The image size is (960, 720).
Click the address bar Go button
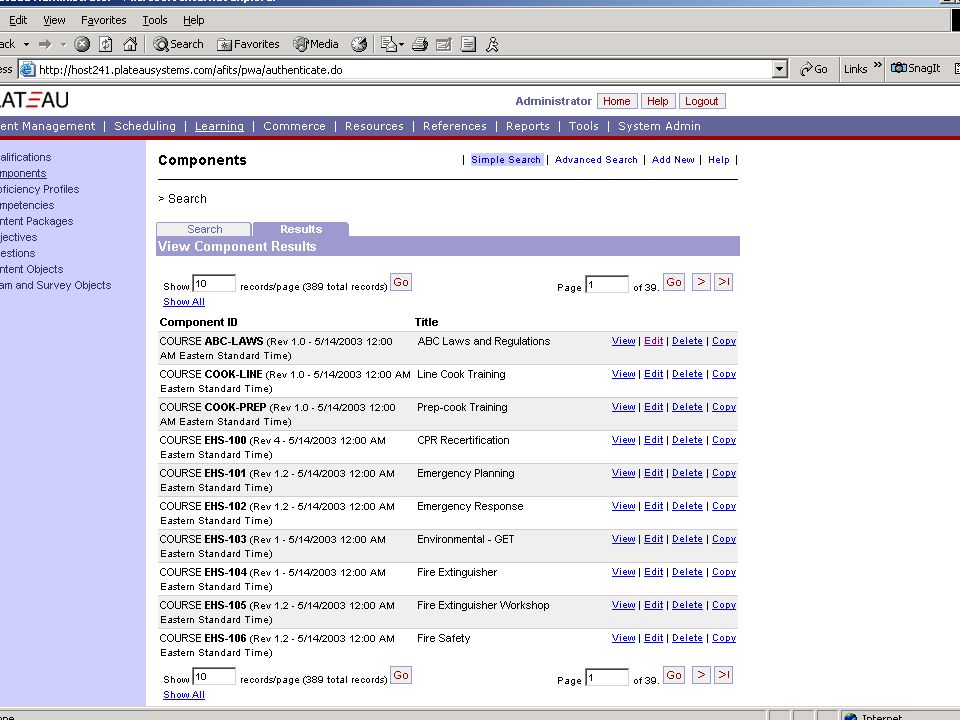(x=814, y=69)
